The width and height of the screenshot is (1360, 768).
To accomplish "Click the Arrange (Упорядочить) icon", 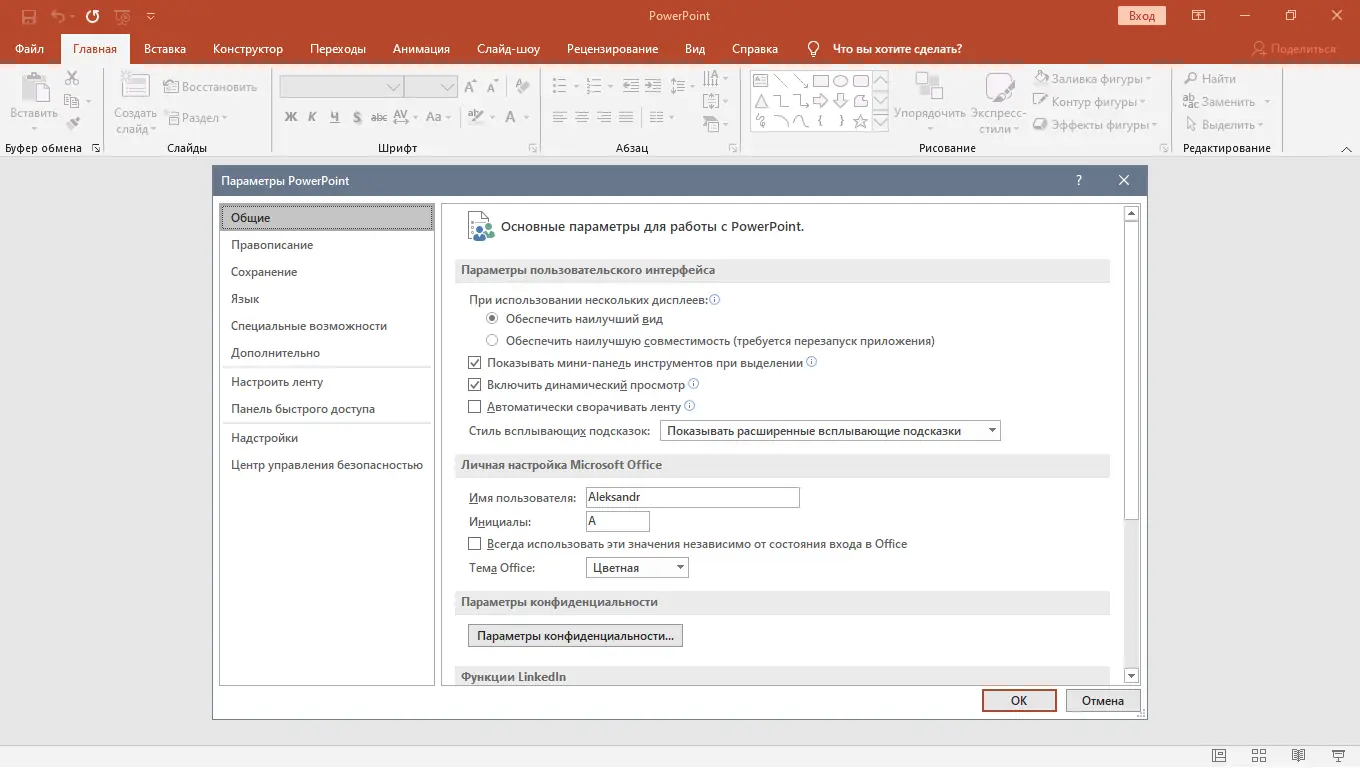I will click(929, 86).
